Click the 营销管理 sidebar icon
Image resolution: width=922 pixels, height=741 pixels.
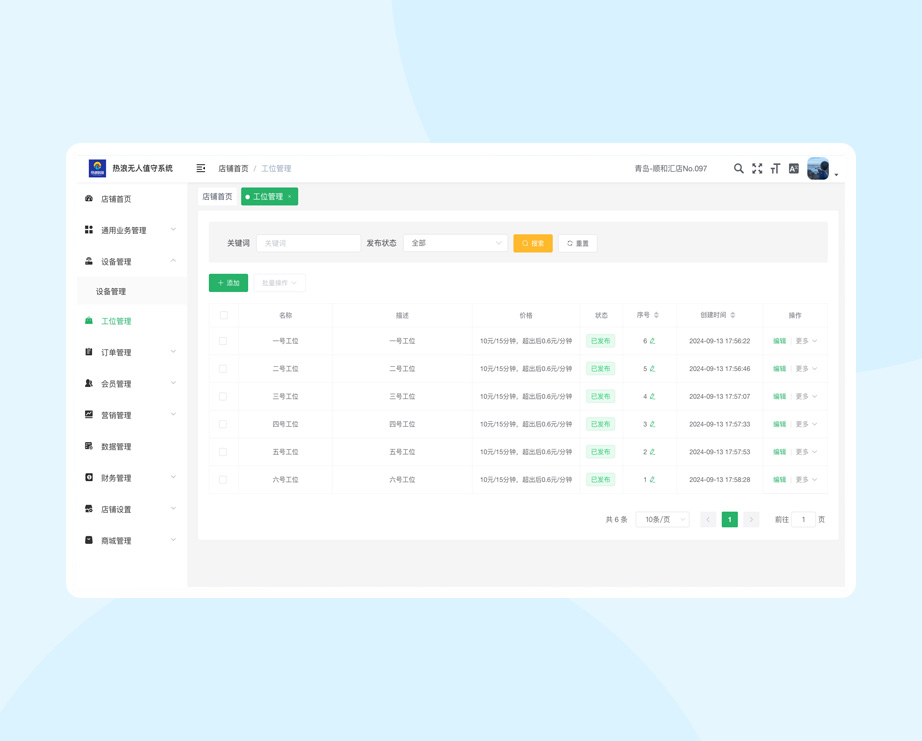pos(89,415)
